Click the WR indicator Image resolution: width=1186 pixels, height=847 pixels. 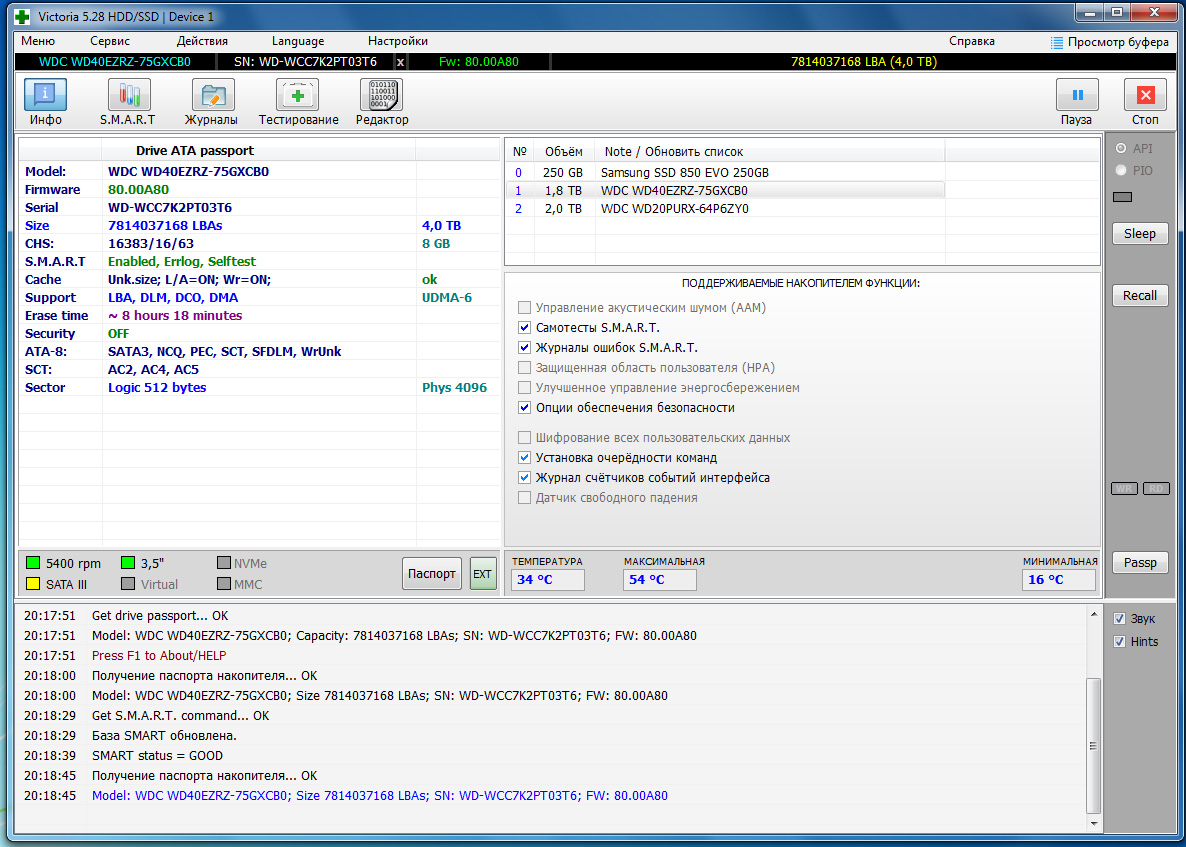point(1124,489)
